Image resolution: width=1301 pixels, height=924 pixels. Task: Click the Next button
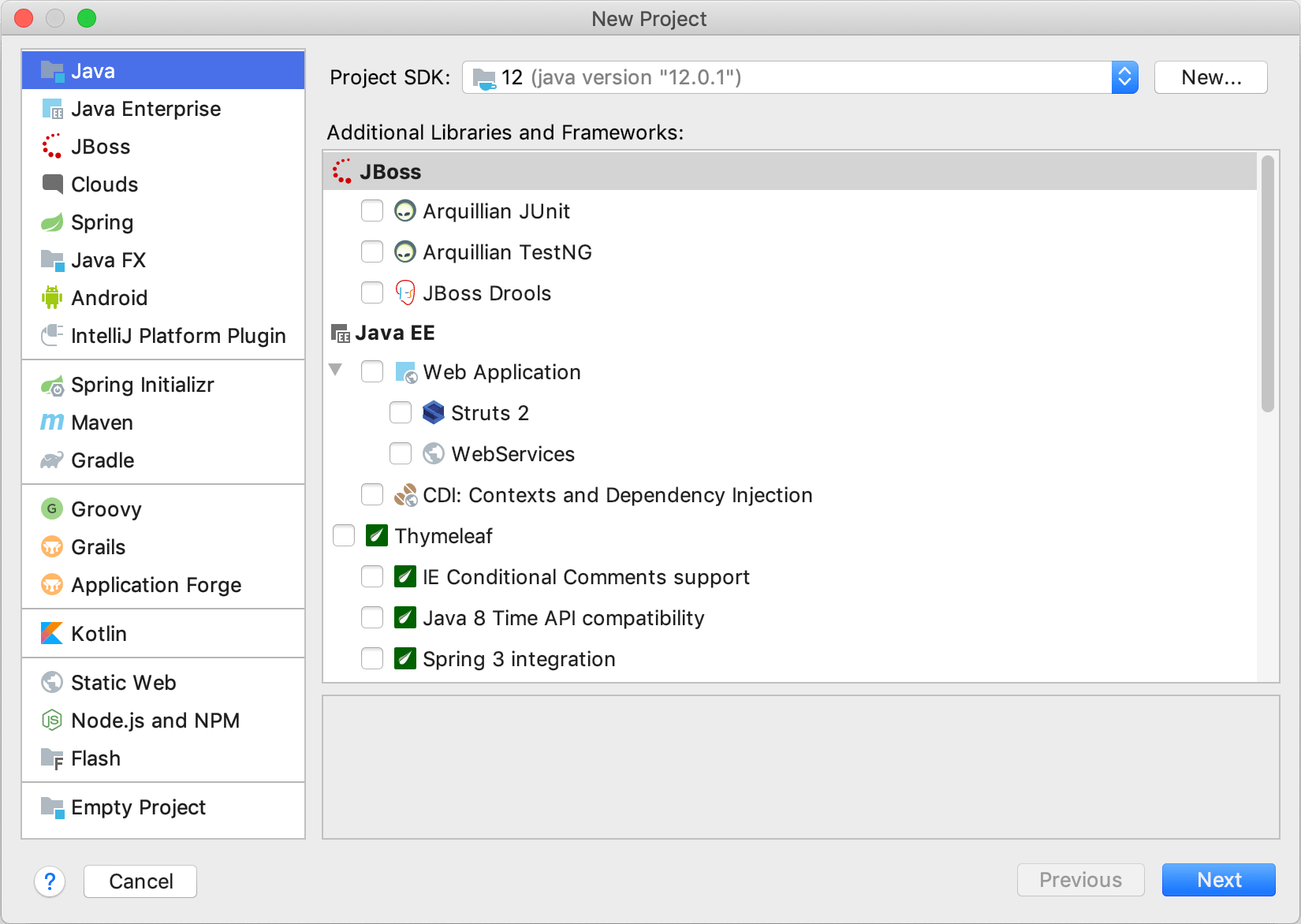pos(1219,880)
